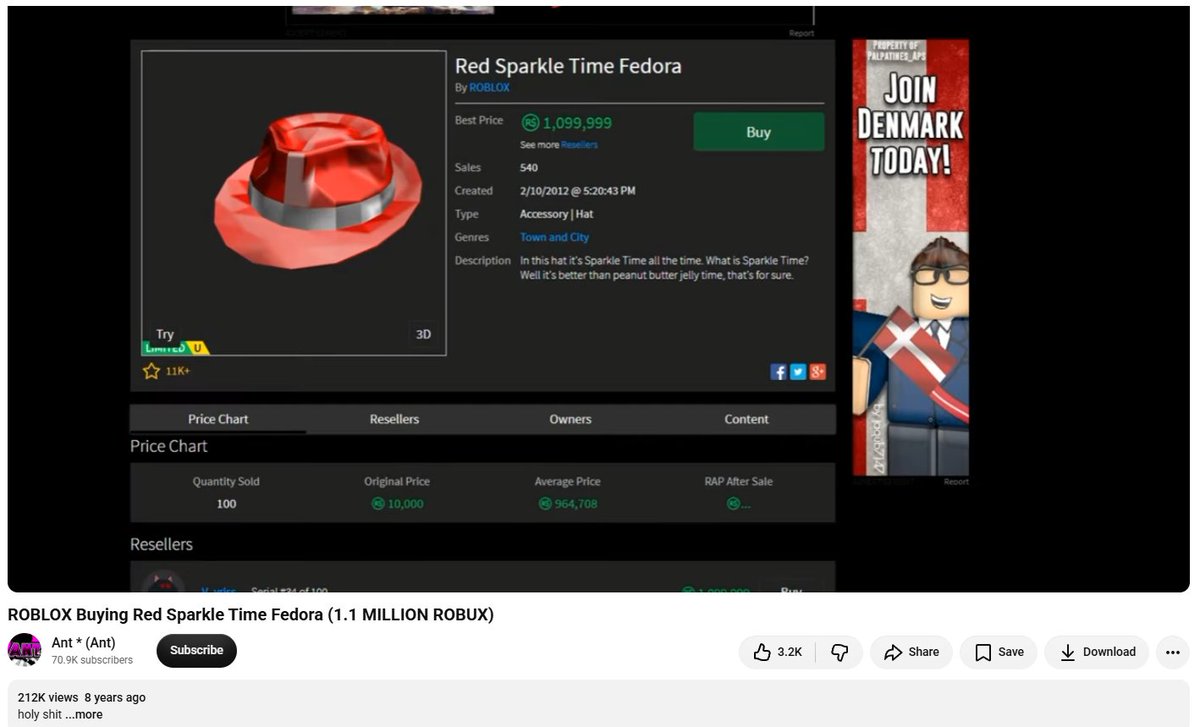This screenshot has height=727, width=1200.
Task: Click the Average Price 964,708 value
Action: pos(567,504)
